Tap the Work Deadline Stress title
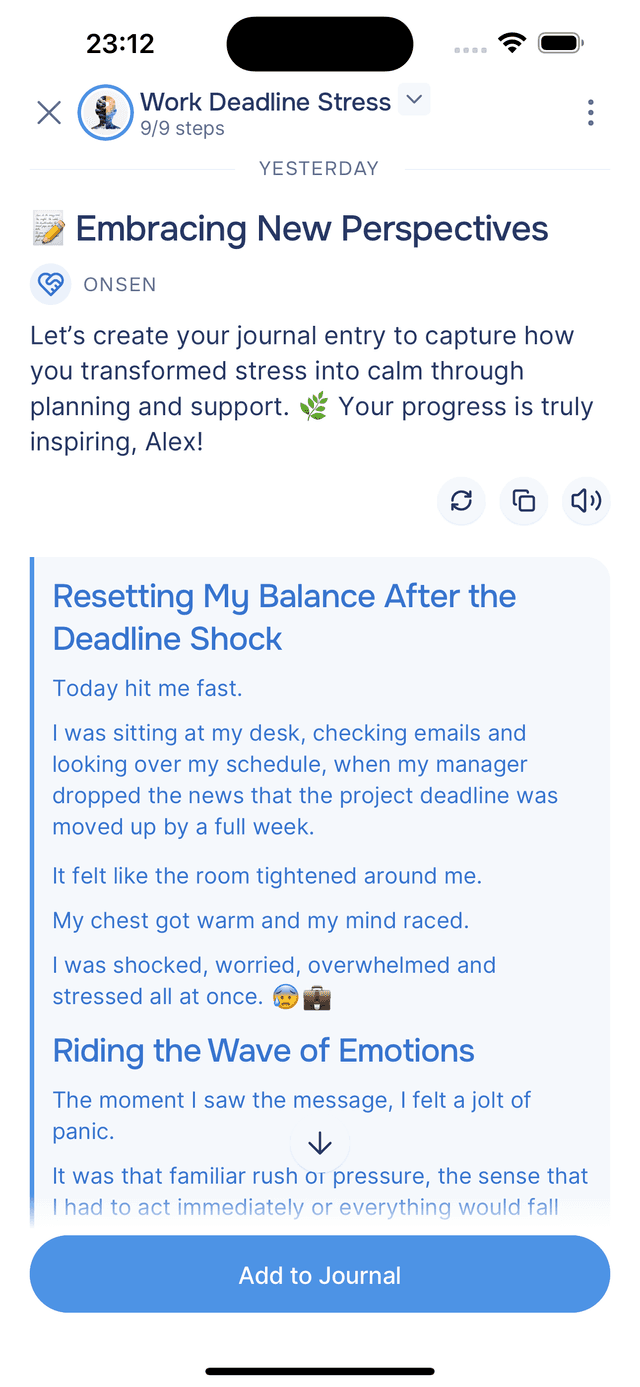Viewport: 640px width, 1387px height. click(x=265, y=102)
